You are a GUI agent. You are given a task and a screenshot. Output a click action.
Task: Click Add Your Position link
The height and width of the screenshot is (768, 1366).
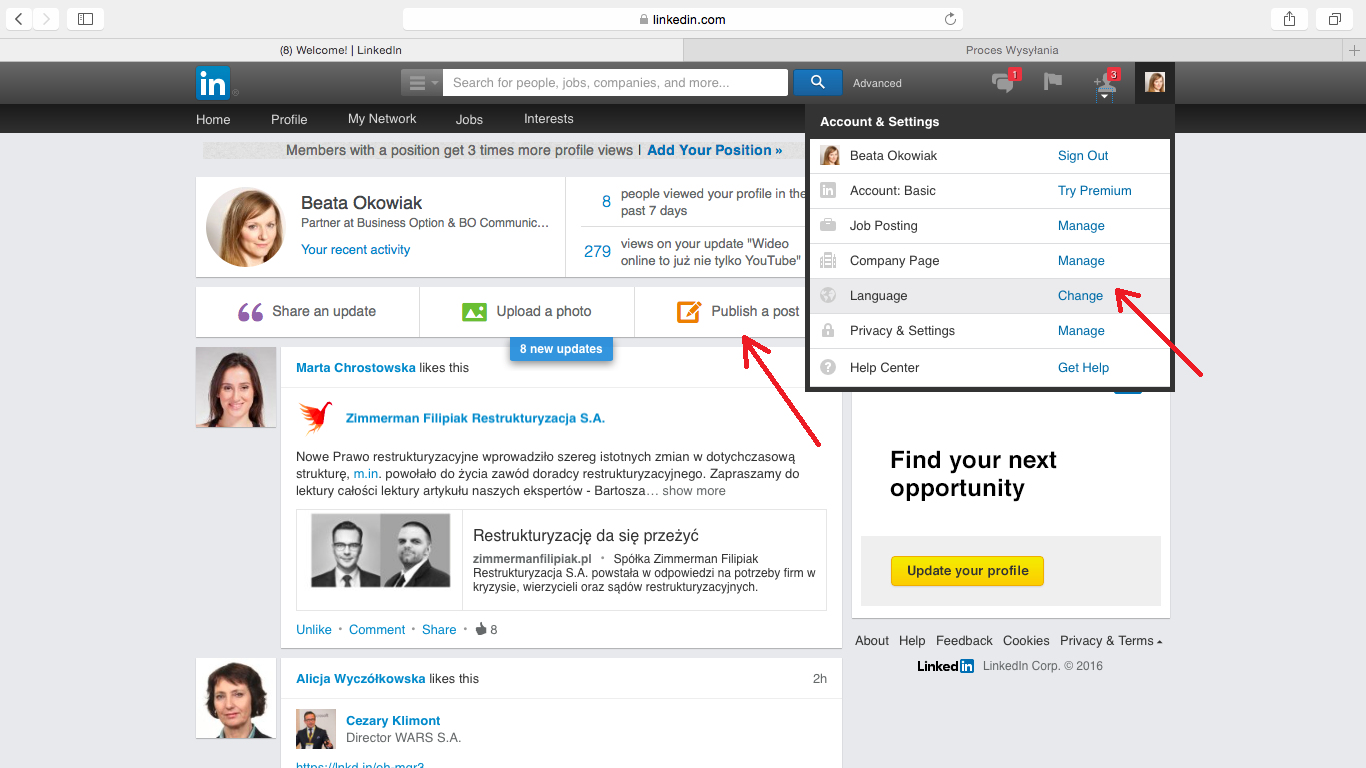(715, 150)
